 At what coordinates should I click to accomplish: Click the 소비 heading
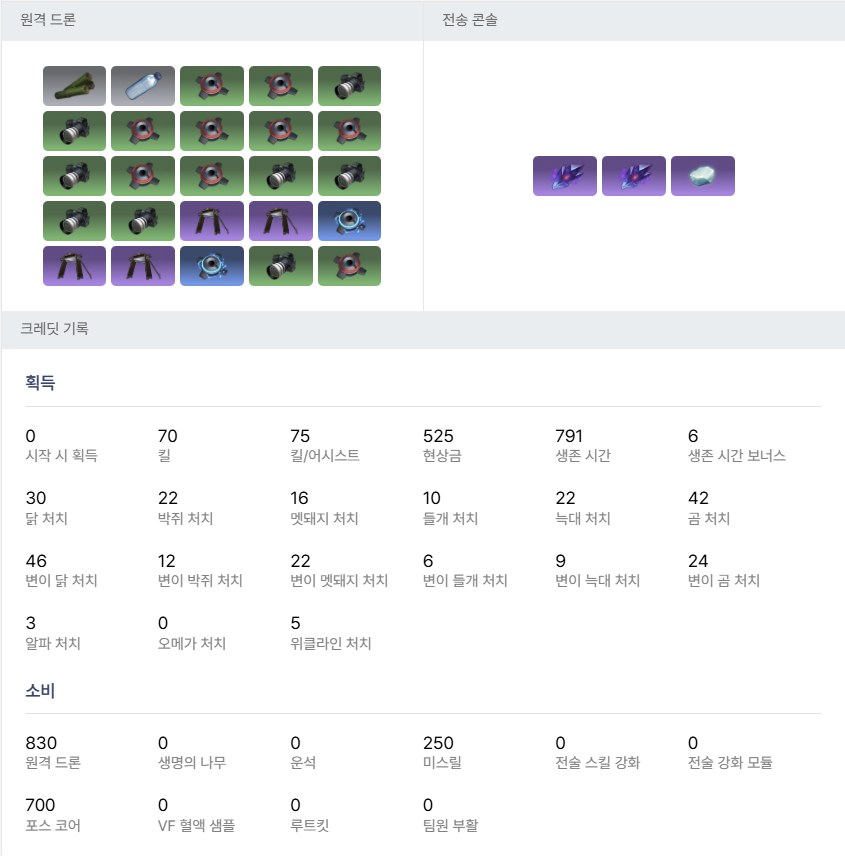tap(40, 691)
